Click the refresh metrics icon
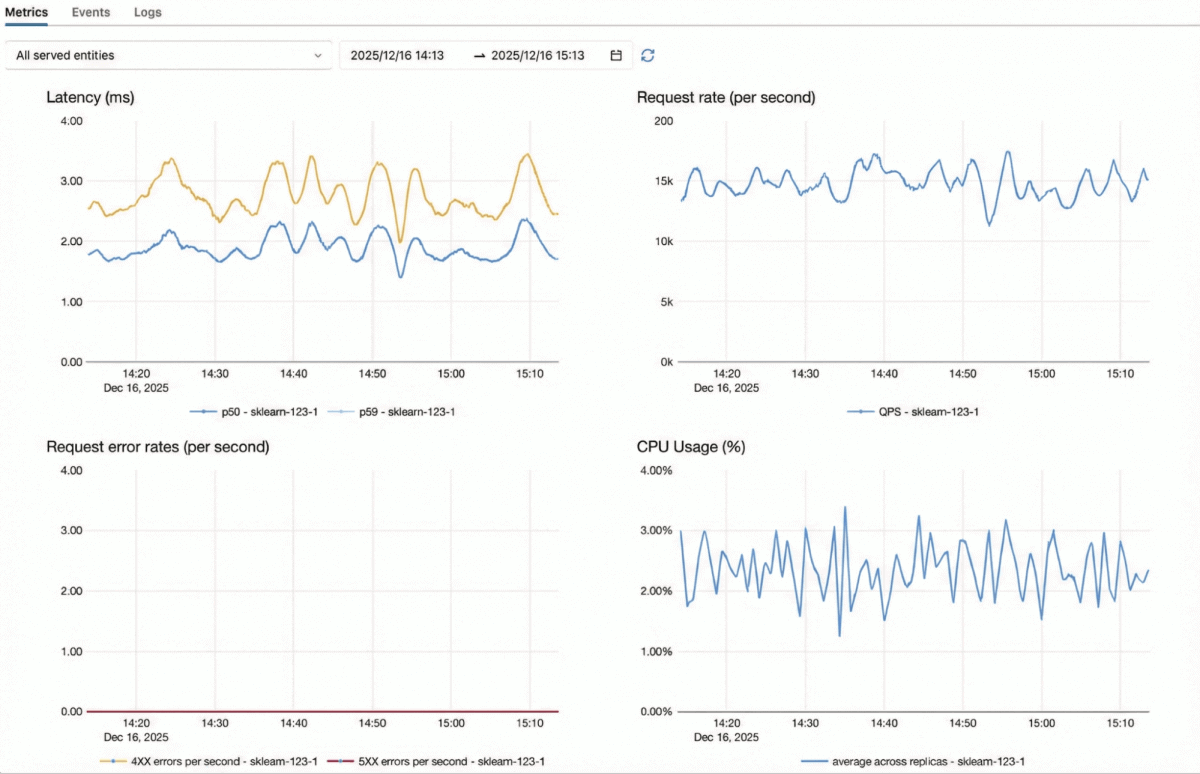This screenshot has width=1200, height=774. [x=648, y=56]
